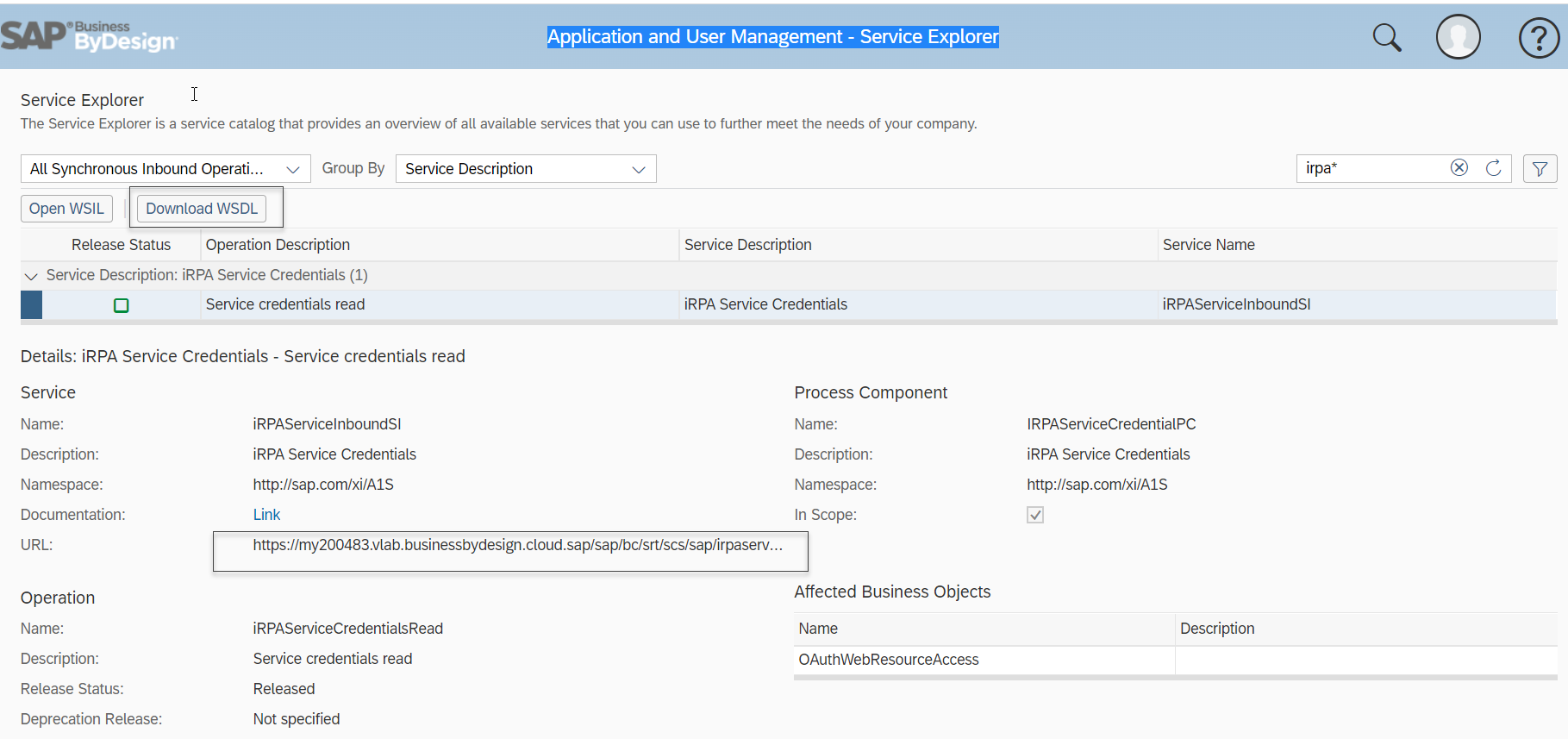1568x739 pixels.
Task: Sort by Service Description column header
Action: (x=919, y=245)
